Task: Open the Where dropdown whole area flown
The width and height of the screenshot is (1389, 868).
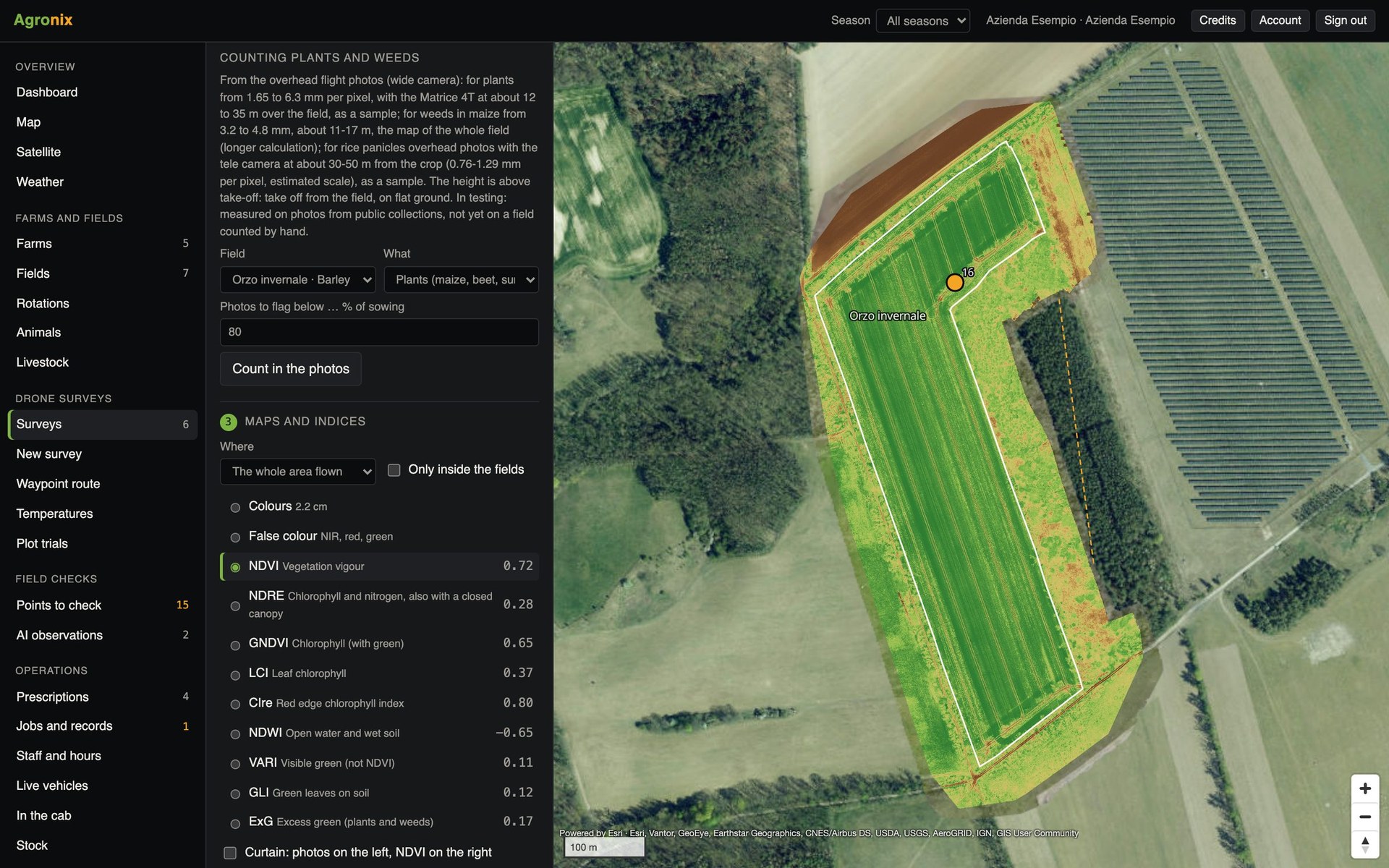Action: pos(297,472)
